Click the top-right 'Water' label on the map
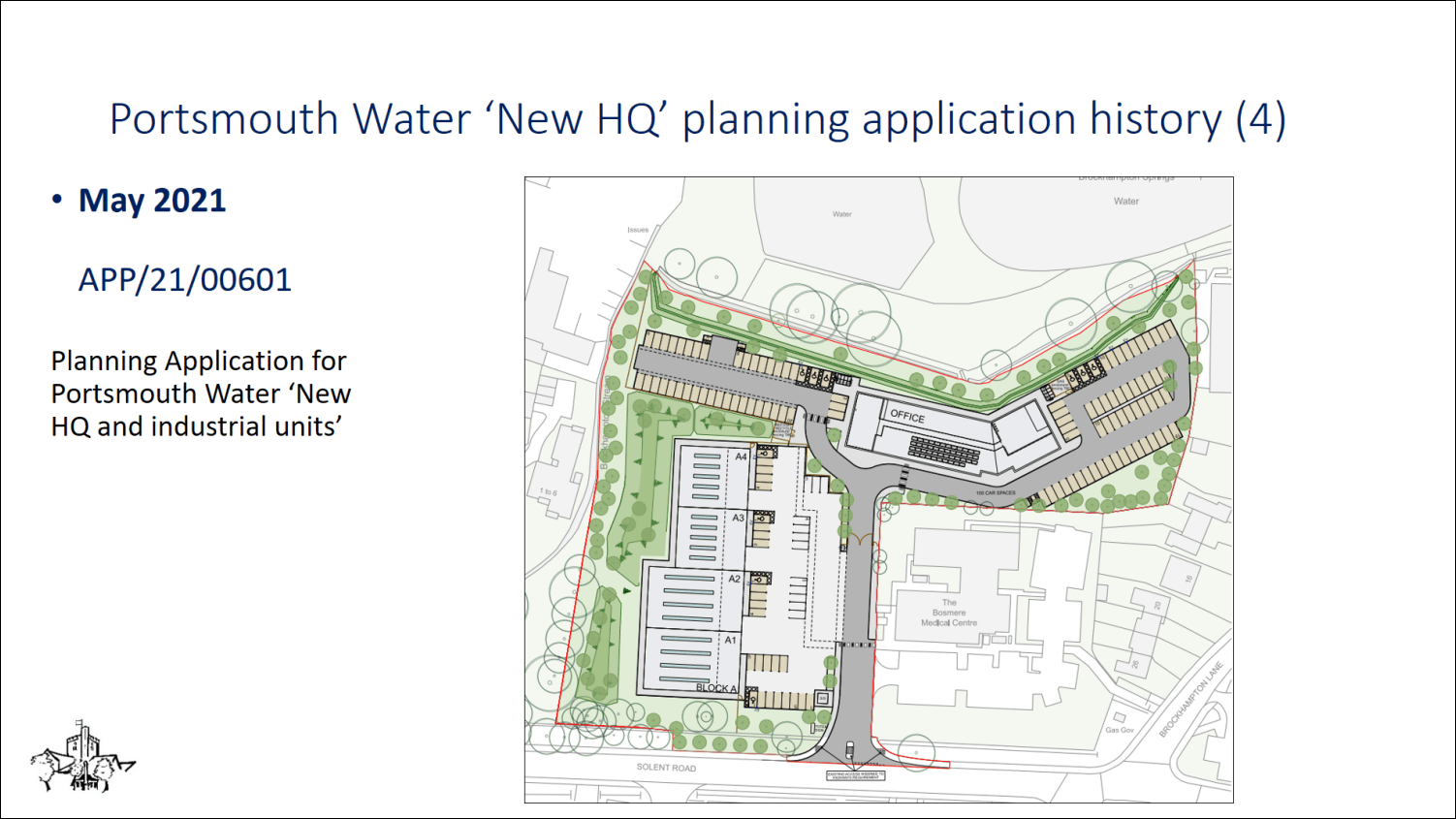The height and width of the screenshot is (819, 1456). [x=1125, y=202]
